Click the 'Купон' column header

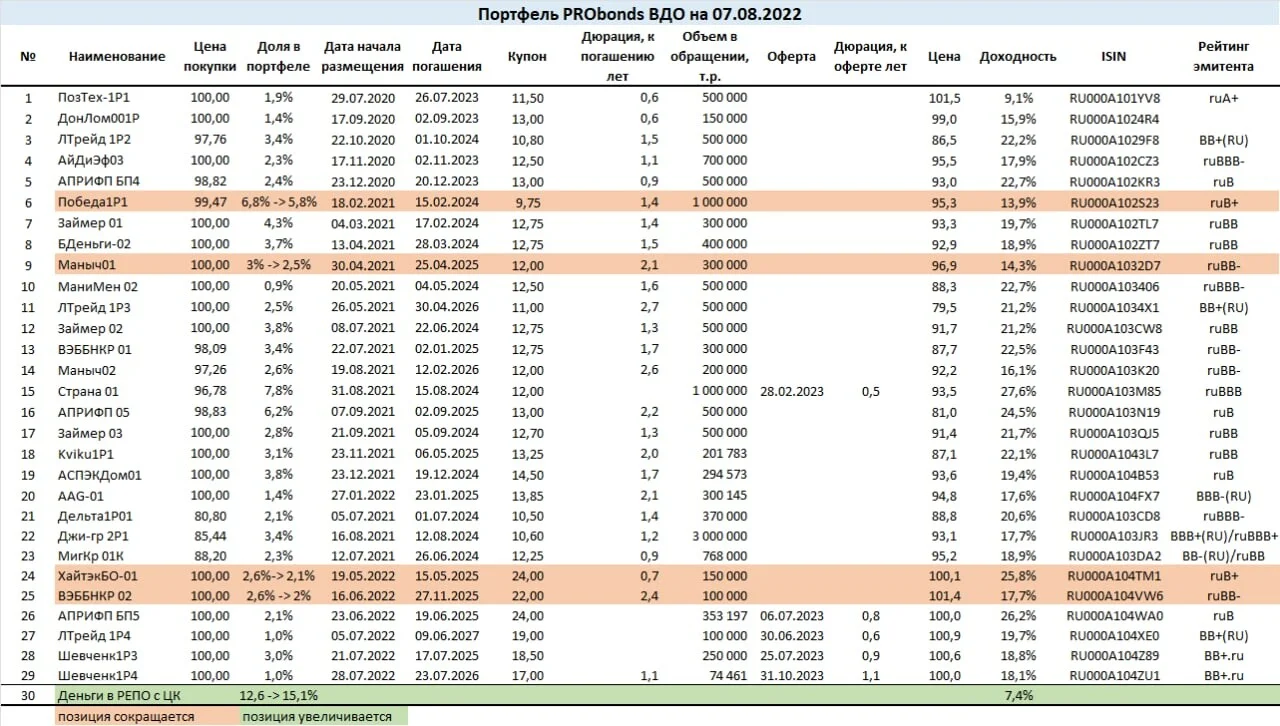(527, 57)
